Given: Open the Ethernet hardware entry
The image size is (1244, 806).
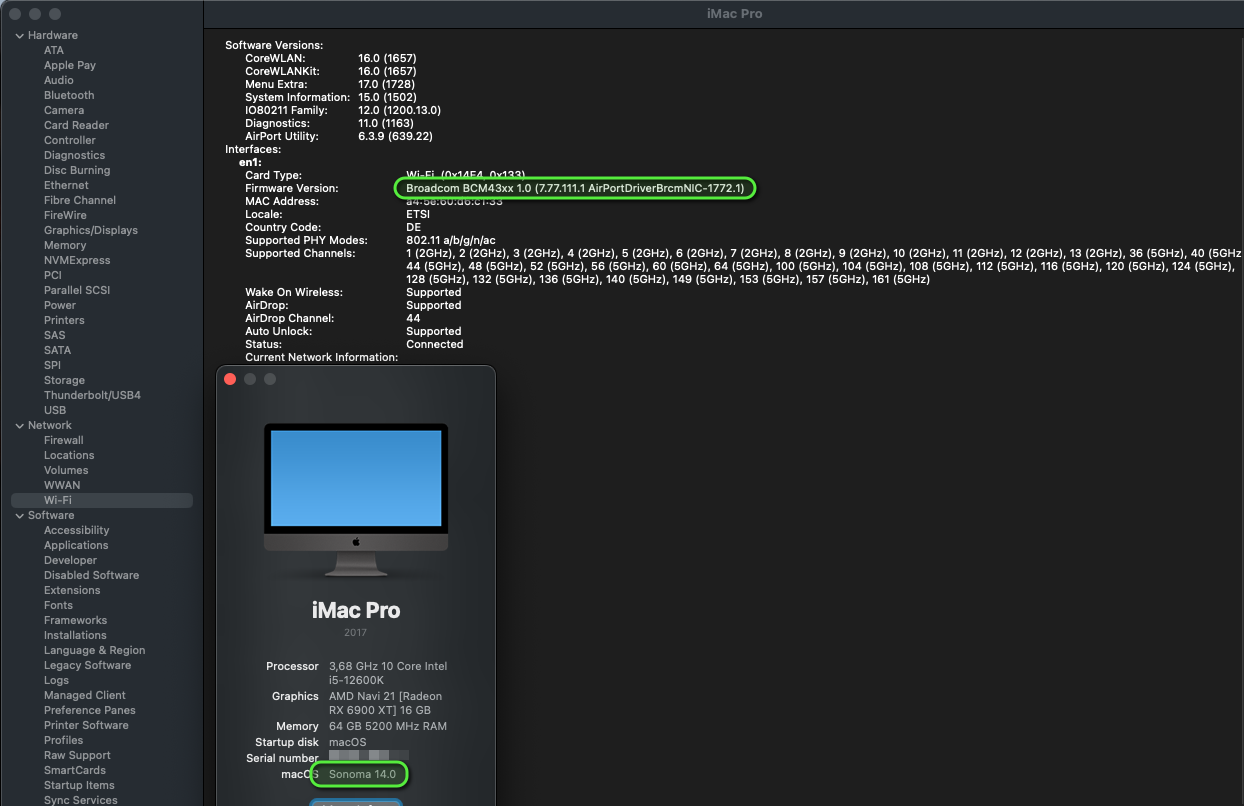Looking at the screenshot, I should point(66,185).
